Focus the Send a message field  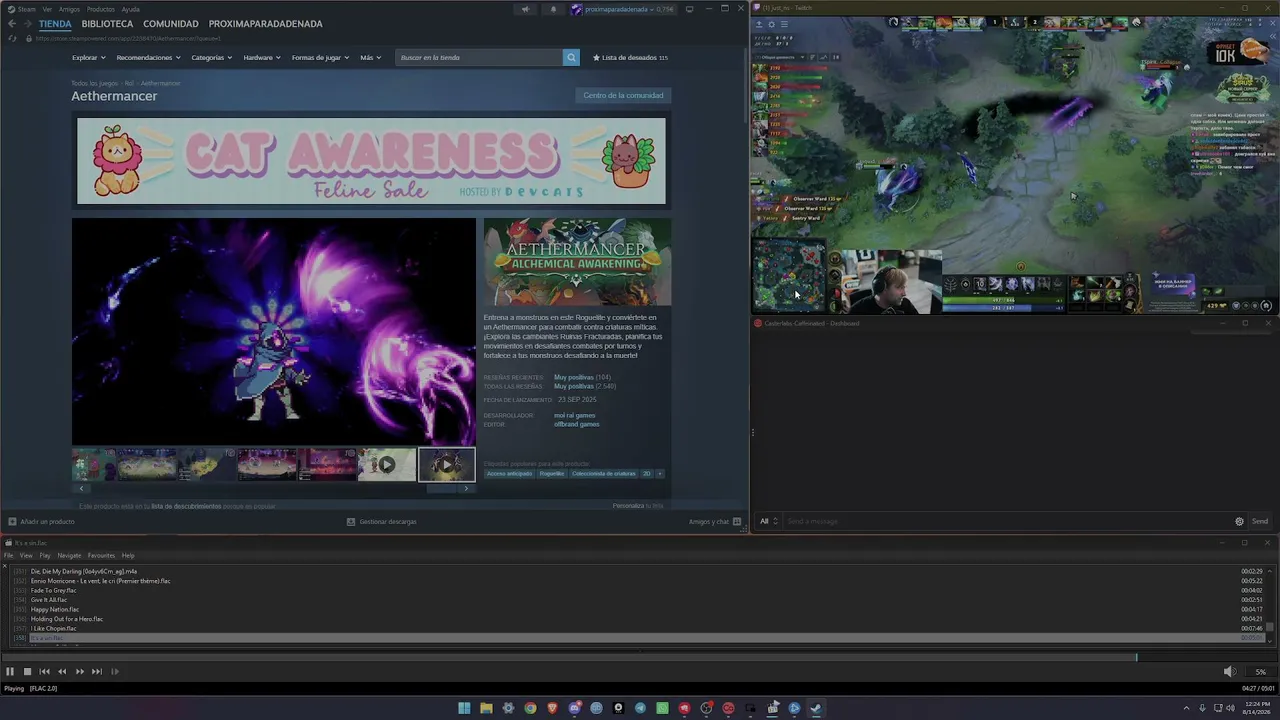(x=1006, y=521)
